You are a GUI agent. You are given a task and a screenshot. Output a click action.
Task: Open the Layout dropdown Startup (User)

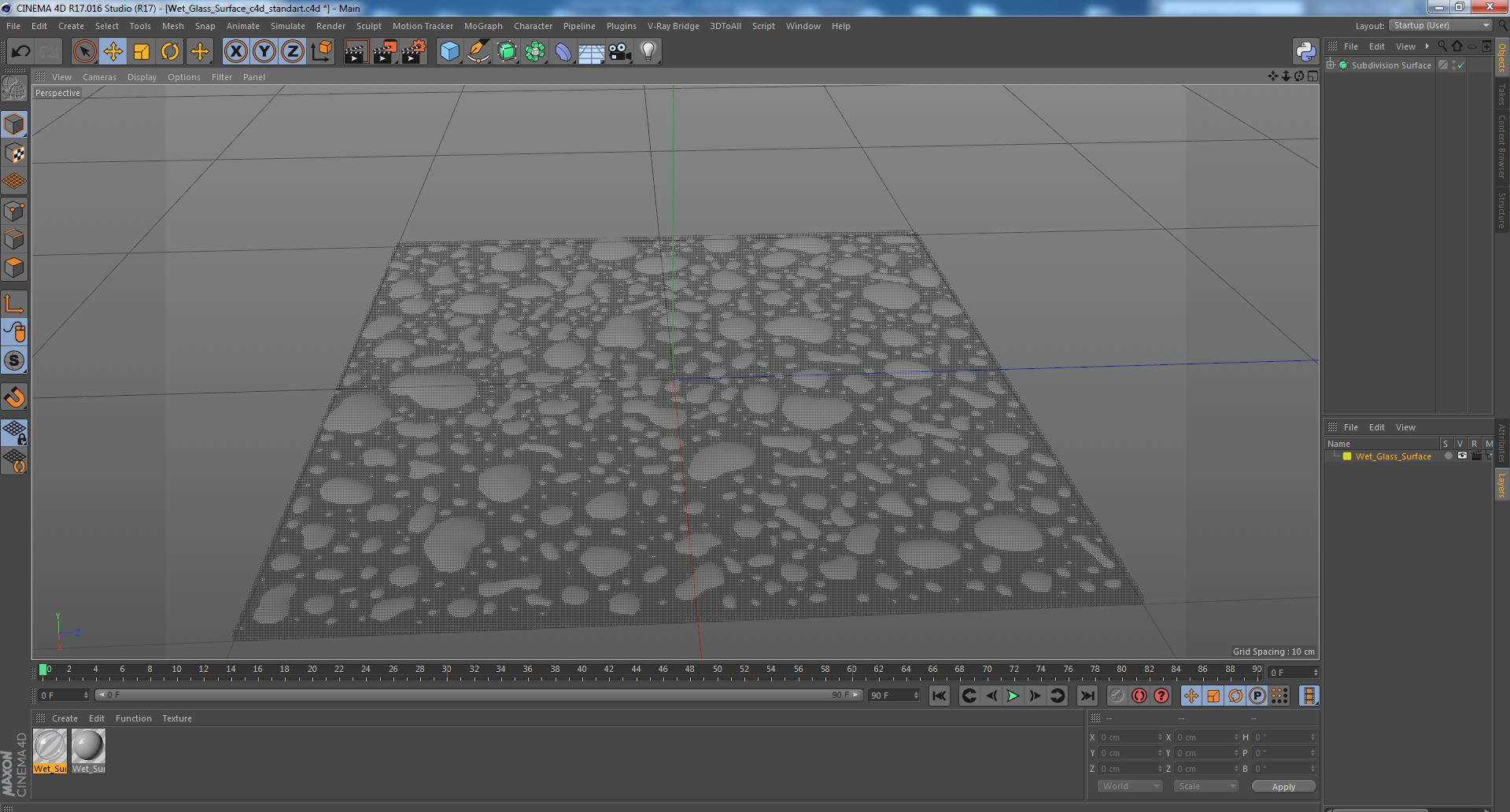[1440, 26]
